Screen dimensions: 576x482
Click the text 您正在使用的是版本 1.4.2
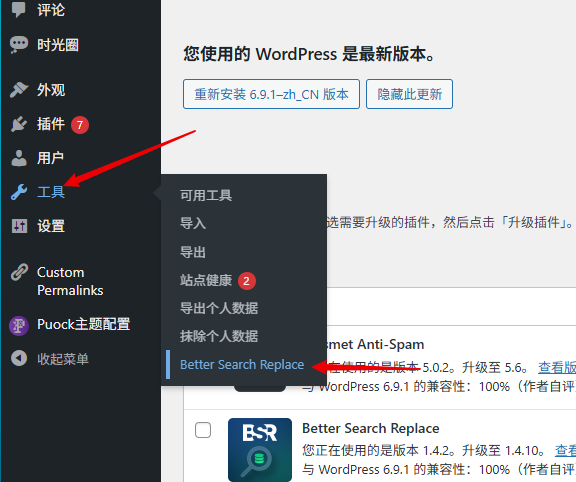[375, 450]
